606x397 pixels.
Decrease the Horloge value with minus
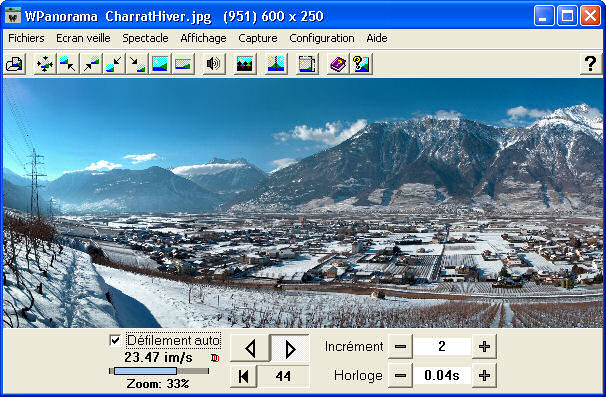[400, 375]
